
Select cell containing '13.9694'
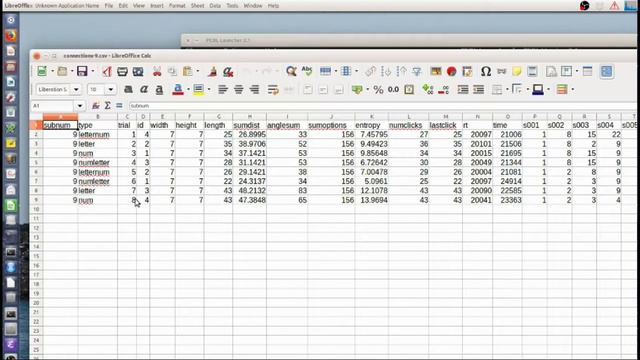[x=371, y=200]
